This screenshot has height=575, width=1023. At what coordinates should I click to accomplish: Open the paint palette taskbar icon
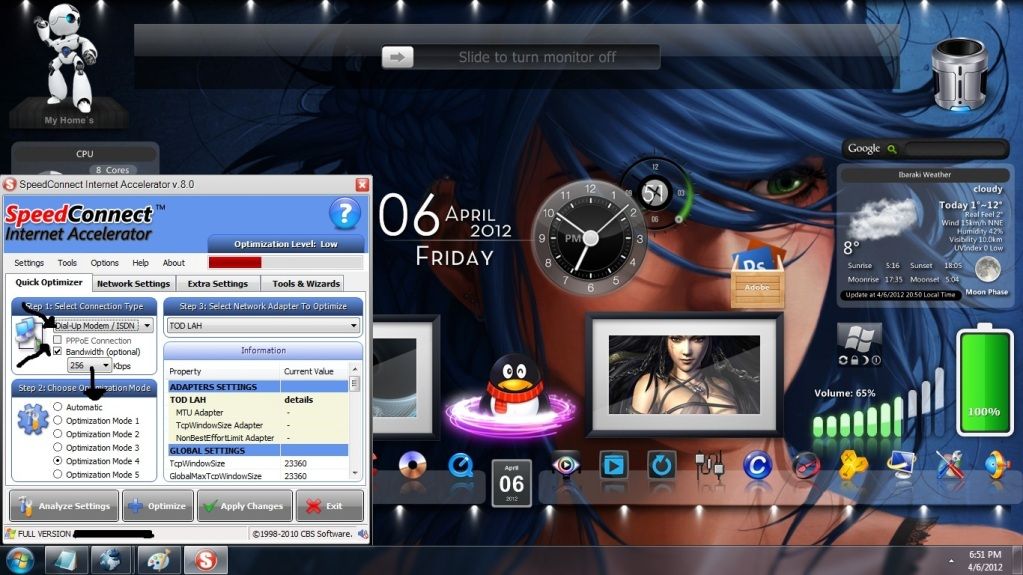pyautogui.click(x=159, y=560)
